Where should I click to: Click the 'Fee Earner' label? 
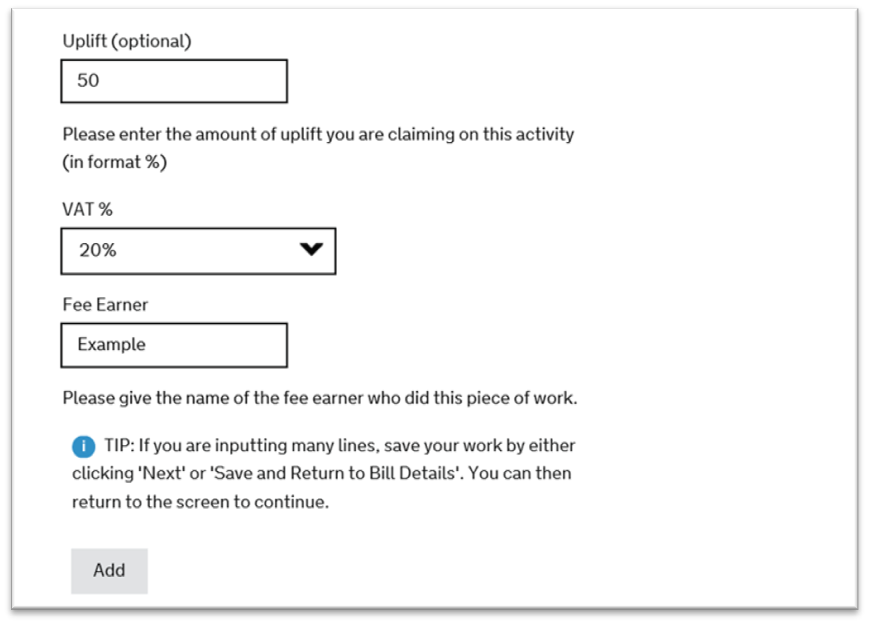pos(105,305)
